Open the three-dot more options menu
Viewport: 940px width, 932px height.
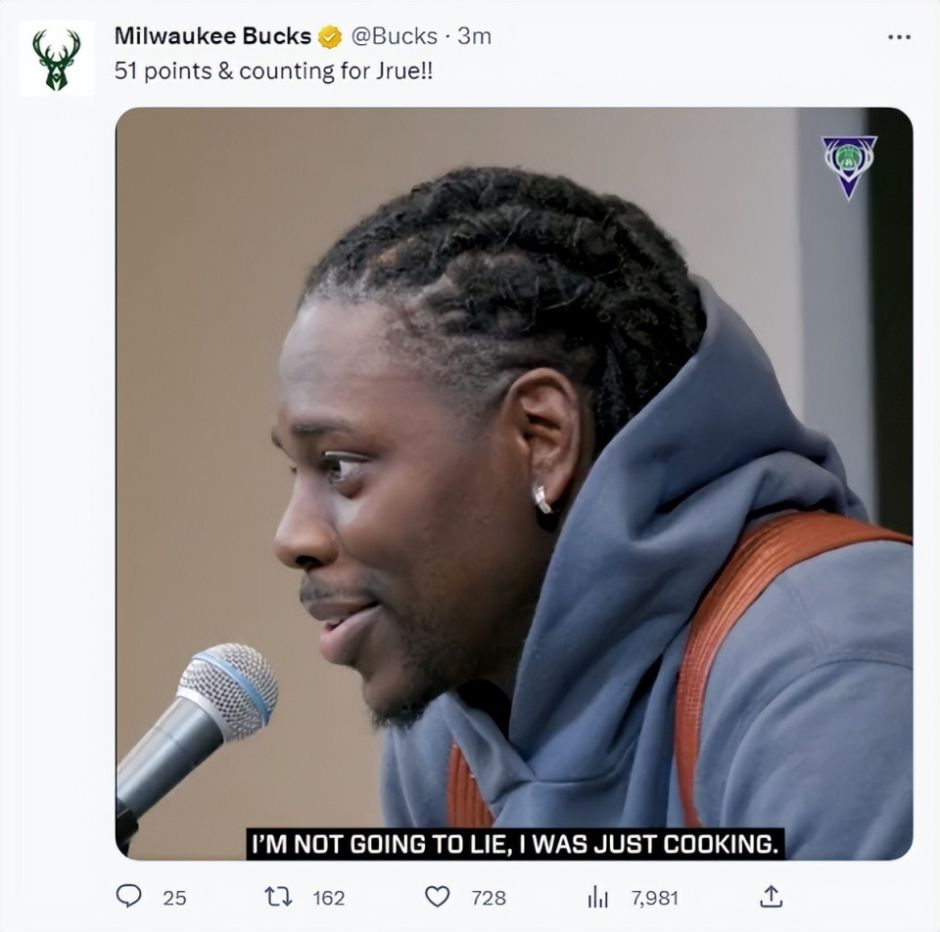[x=899, y=37]
